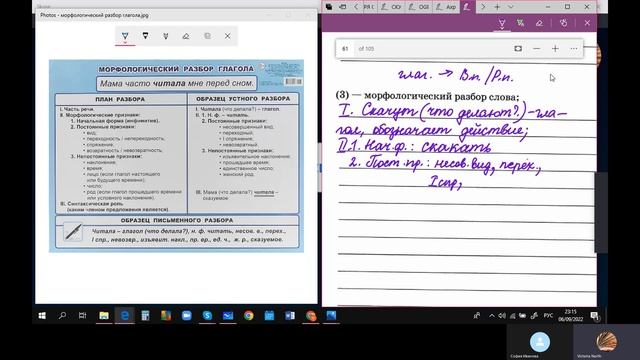Show hidden system tray icons
The width and height of the screenshot is (640, 360).
[492, 316]
